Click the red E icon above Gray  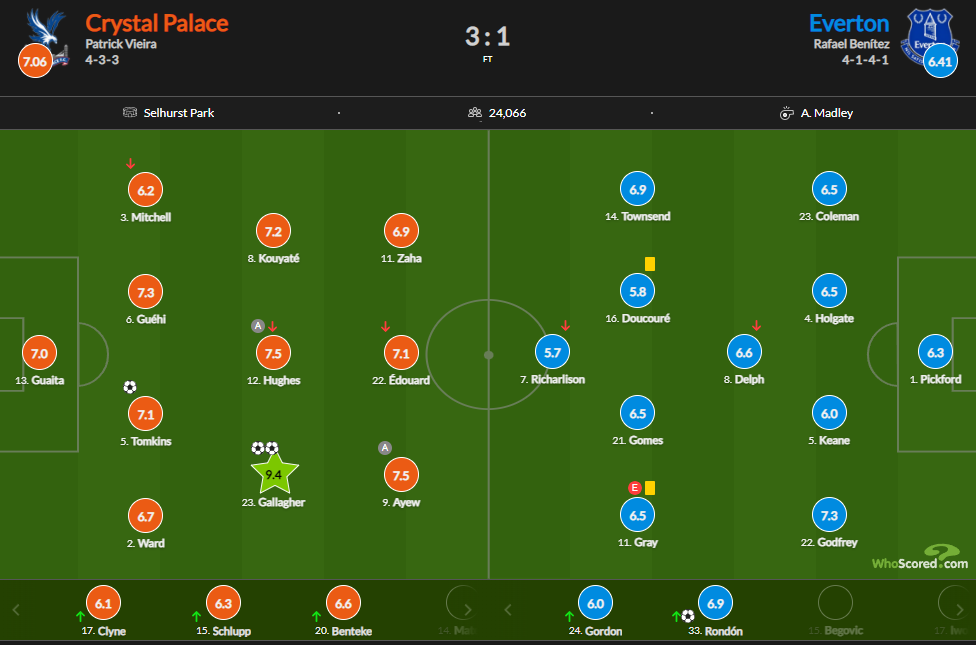(635, 487)
